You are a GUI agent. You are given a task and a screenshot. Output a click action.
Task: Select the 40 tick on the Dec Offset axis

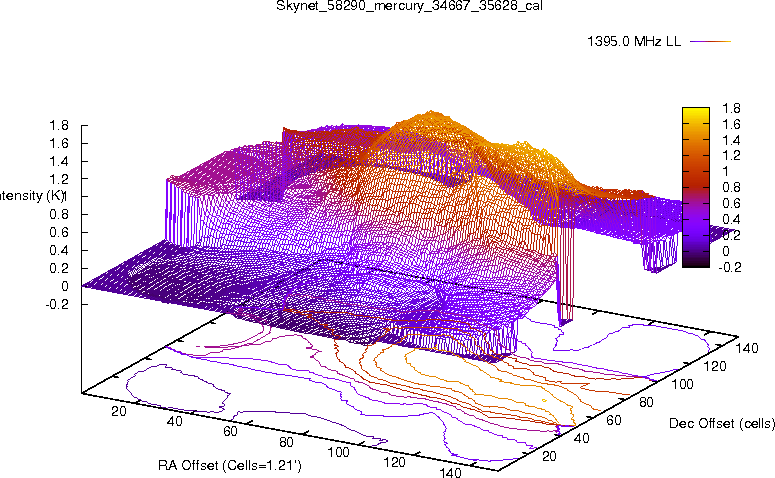(x=582, y=438)
